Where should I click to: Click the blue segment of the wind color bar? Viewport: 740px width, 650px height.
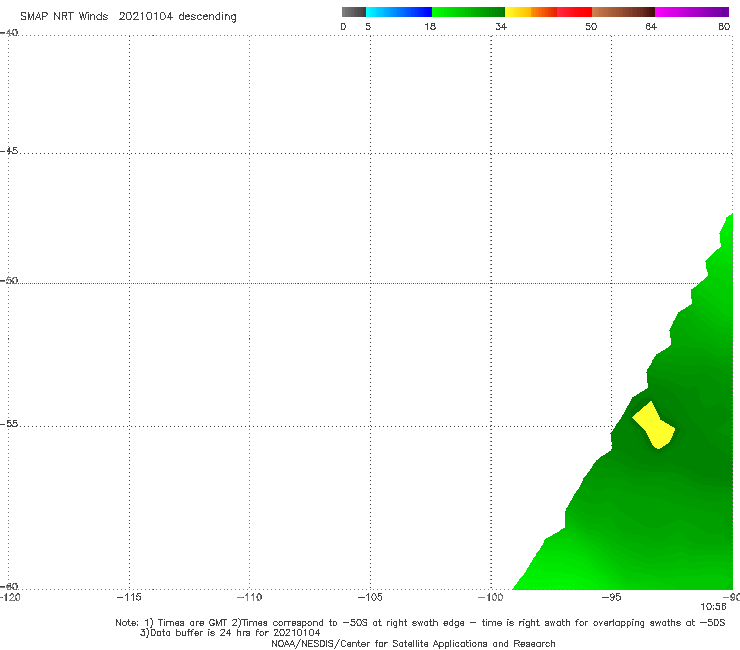399,12
